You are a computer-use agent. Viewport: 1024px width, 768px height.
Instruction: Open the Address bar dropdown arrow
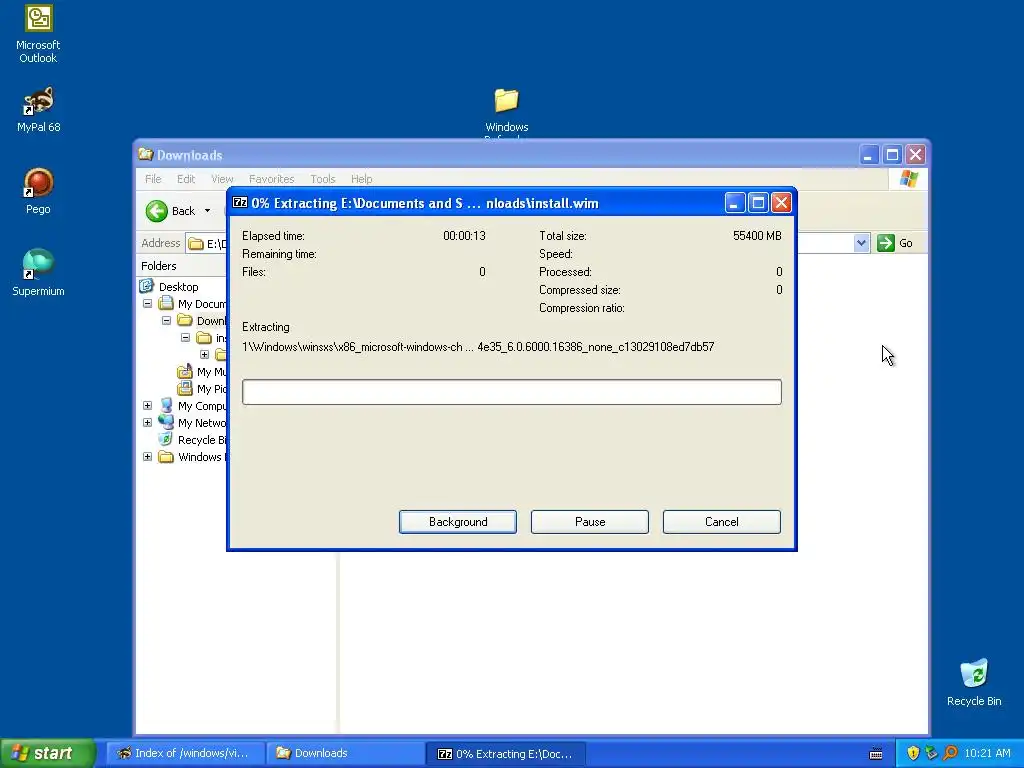(861, 243)
